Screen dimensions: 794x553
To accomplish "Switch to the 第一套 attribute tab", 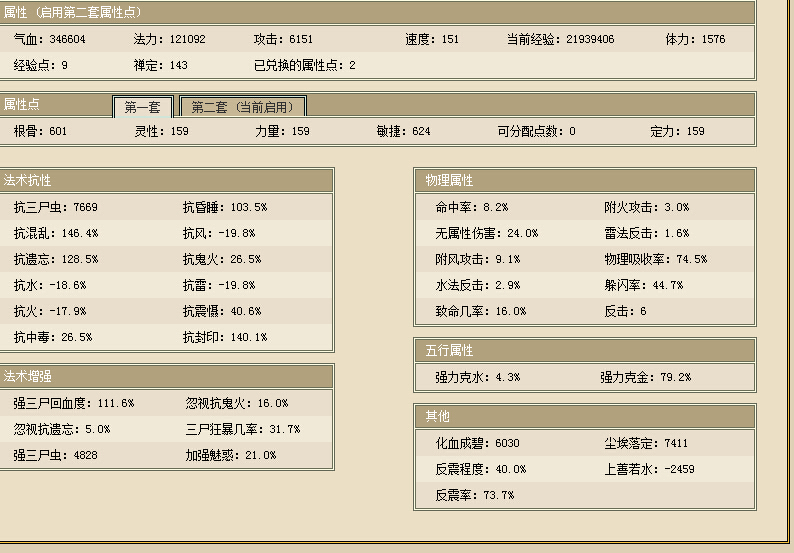I will [142, 107].
